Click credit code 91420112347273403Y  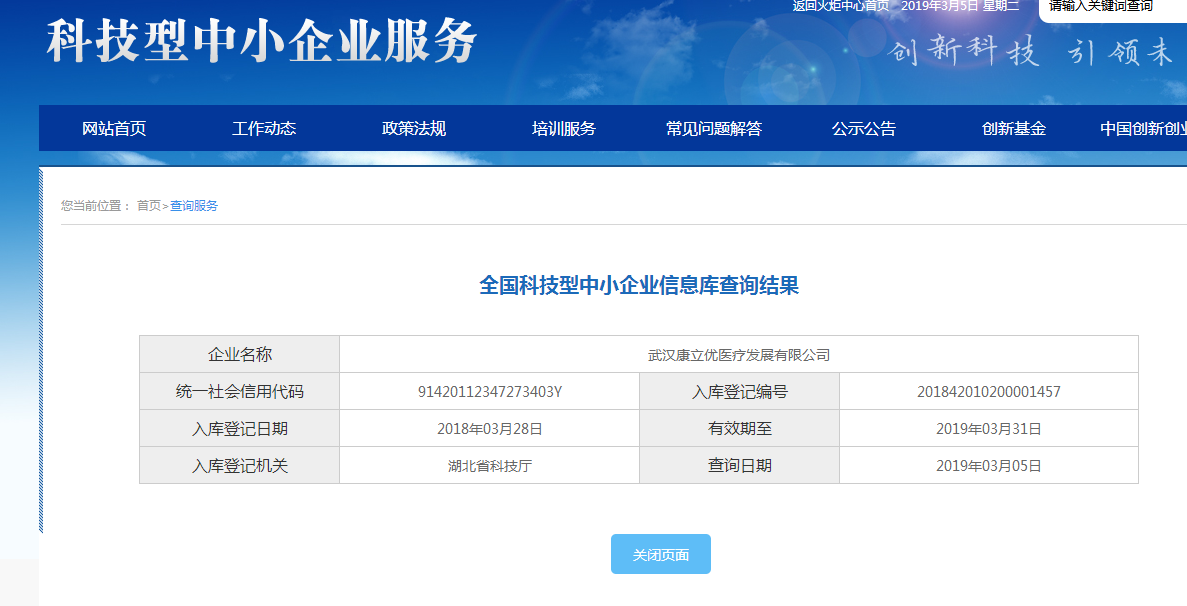[x=490, y=392]
